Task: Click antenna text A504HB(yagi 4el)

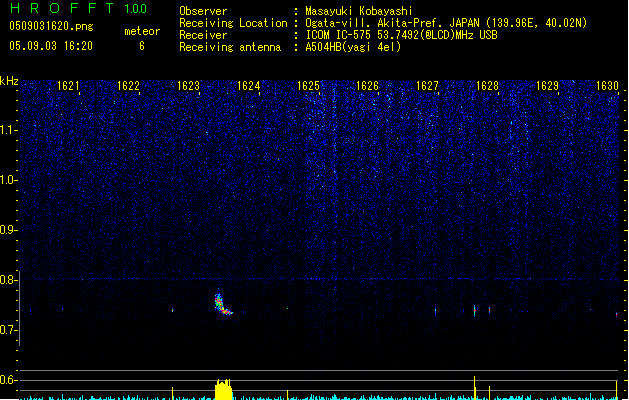Action: tap(353, 47)
